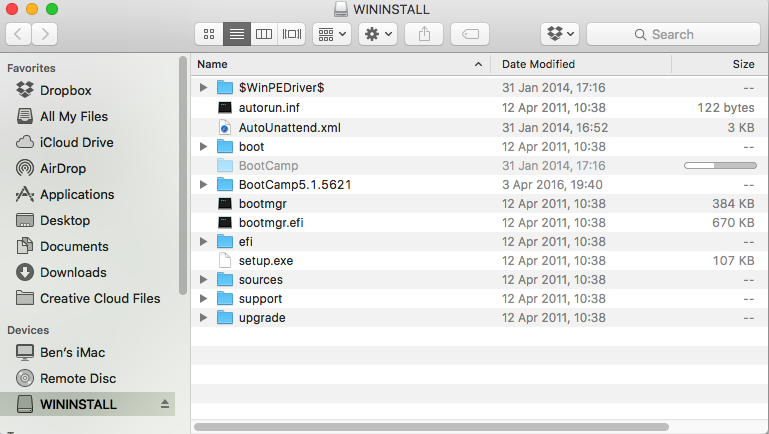Select the setup.exe file icon
Image resolution: width=769 pixels, height=434 pixels.
coord(225,260)
